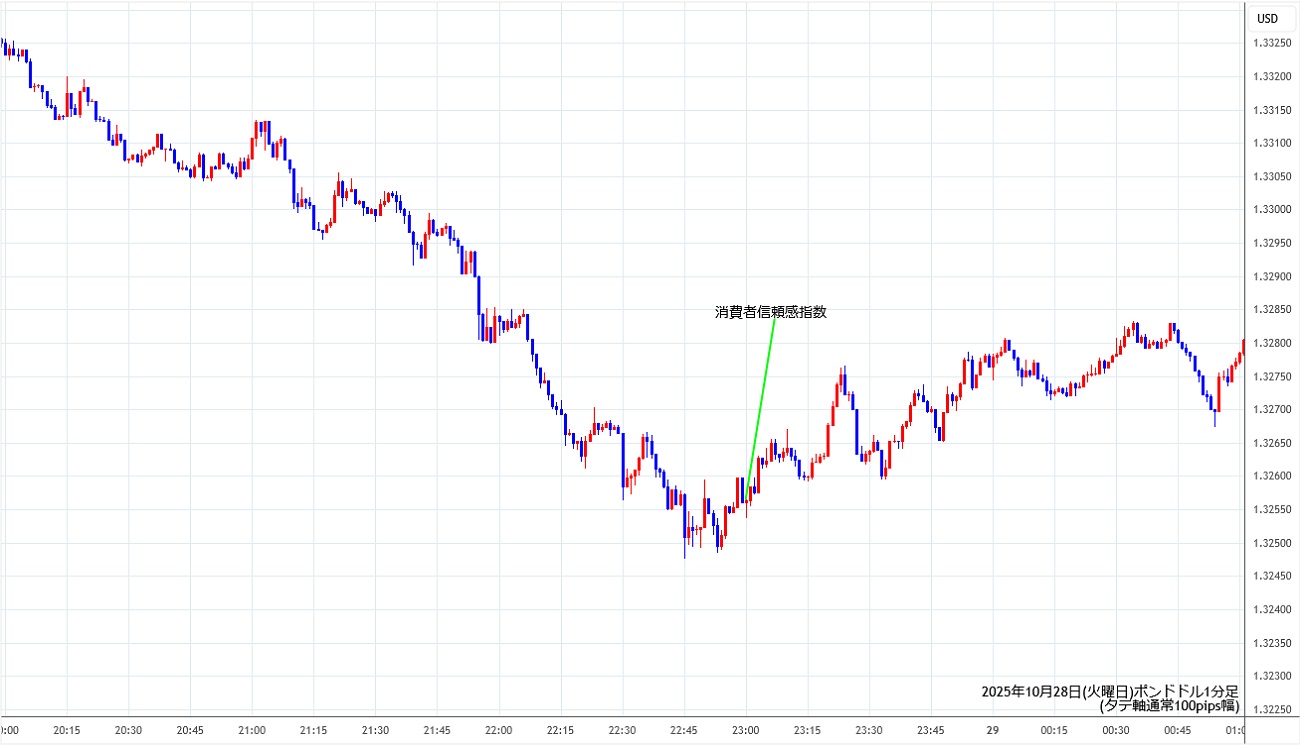Select the 00:45 time axis marker
Image resolution: width=1300 pixels, height=745 pixels.
[x=1178, y=730]
